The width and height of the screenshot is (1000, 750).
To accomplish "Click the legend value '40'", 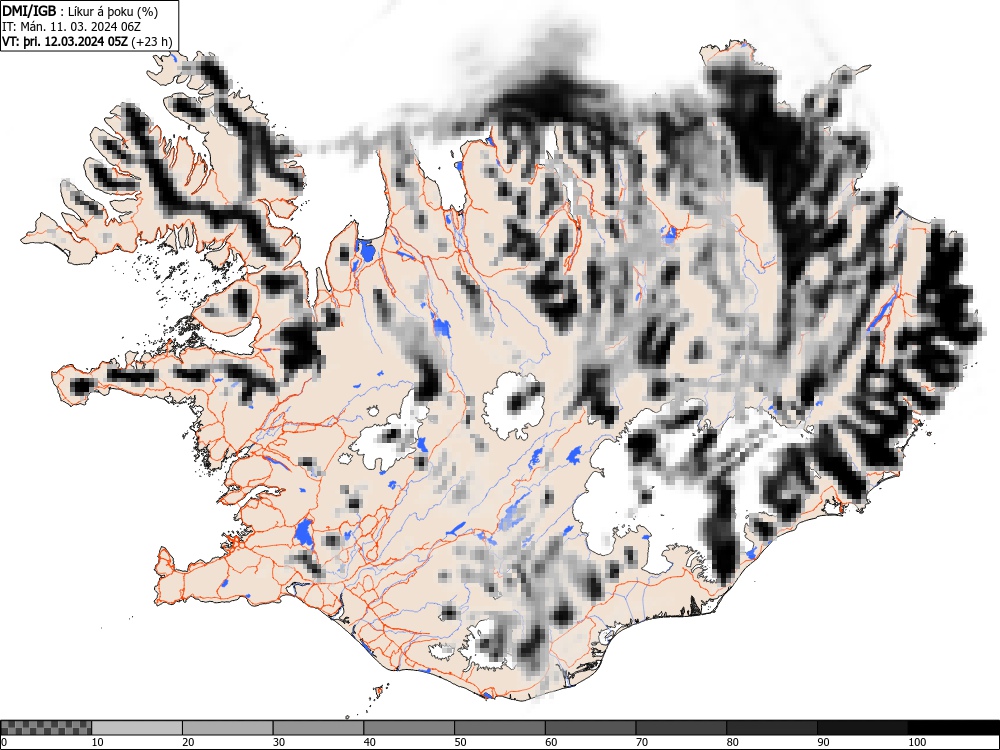I will click(x=369, y=742).
